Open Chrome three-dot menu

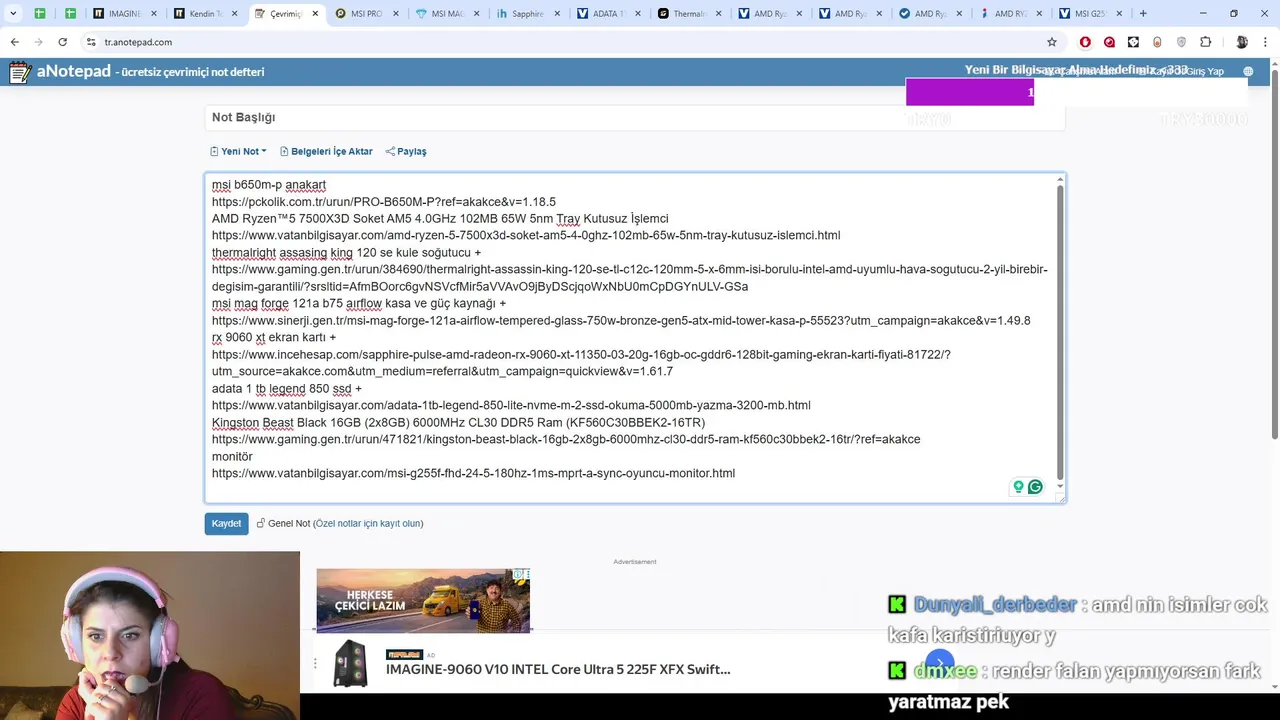point(1265,42)
